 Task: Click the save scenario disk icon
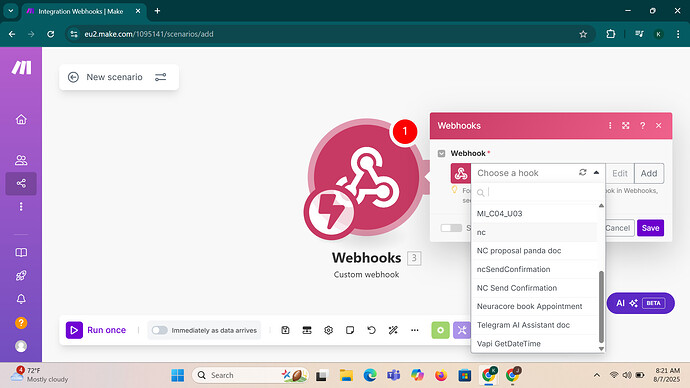tap(285, 330)
